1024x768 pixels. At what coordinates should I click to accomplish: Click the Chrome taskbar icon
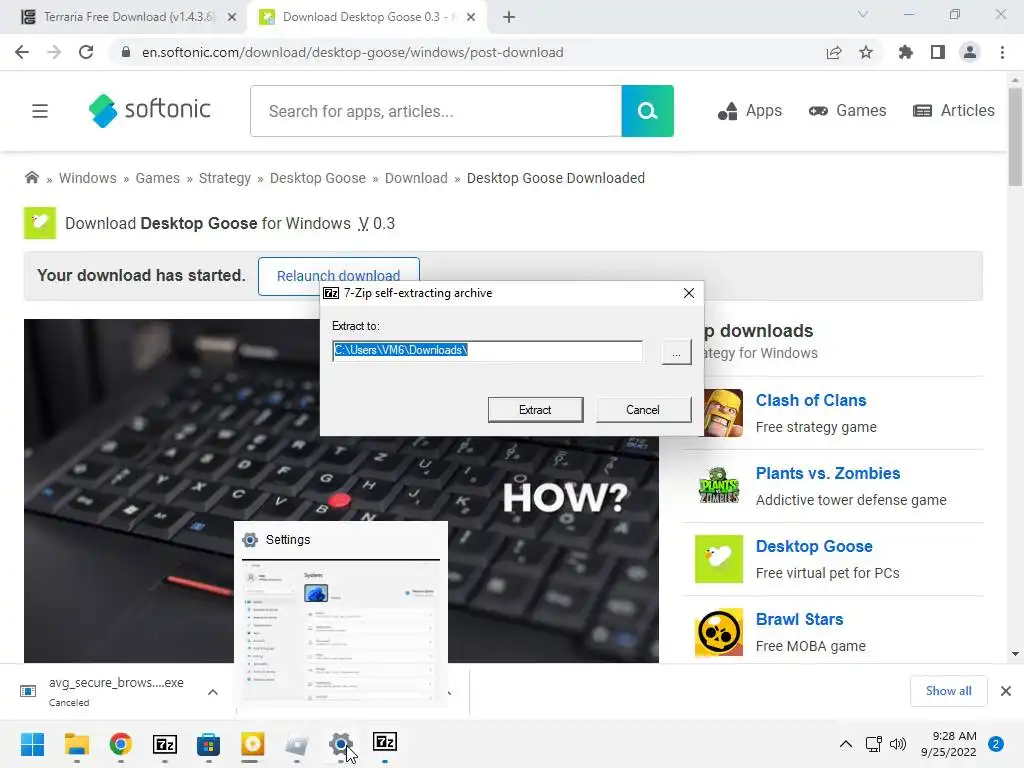pyautogui.click(x=121, y=744)
